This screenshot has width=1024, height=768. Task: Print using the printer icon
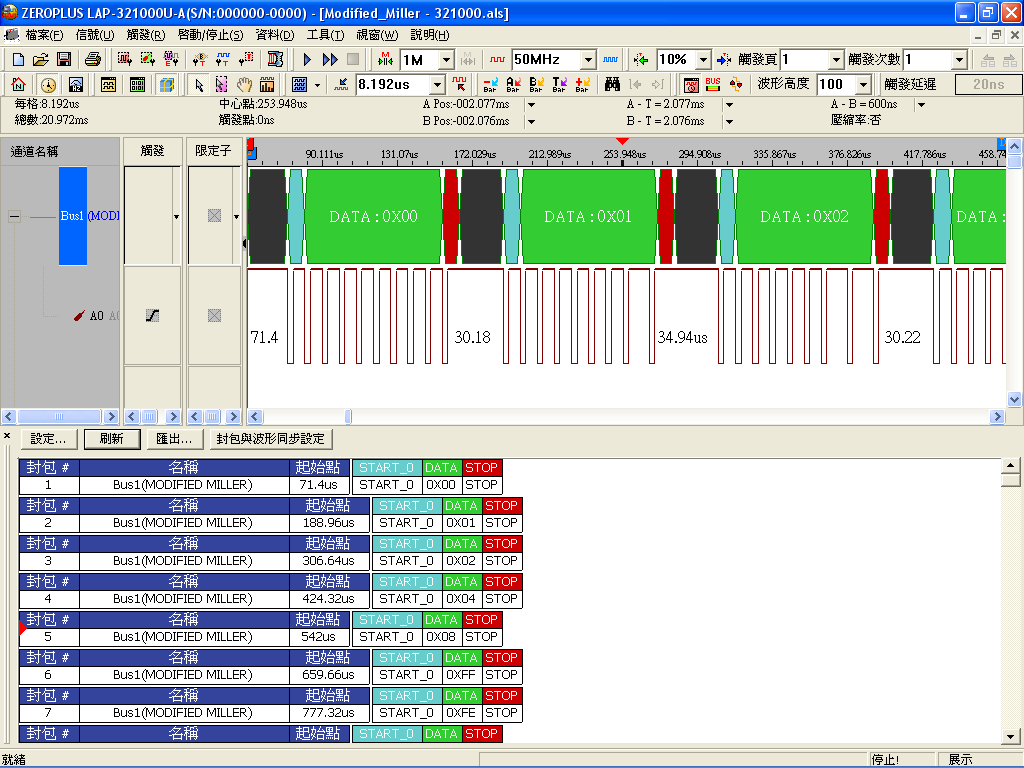93,59
